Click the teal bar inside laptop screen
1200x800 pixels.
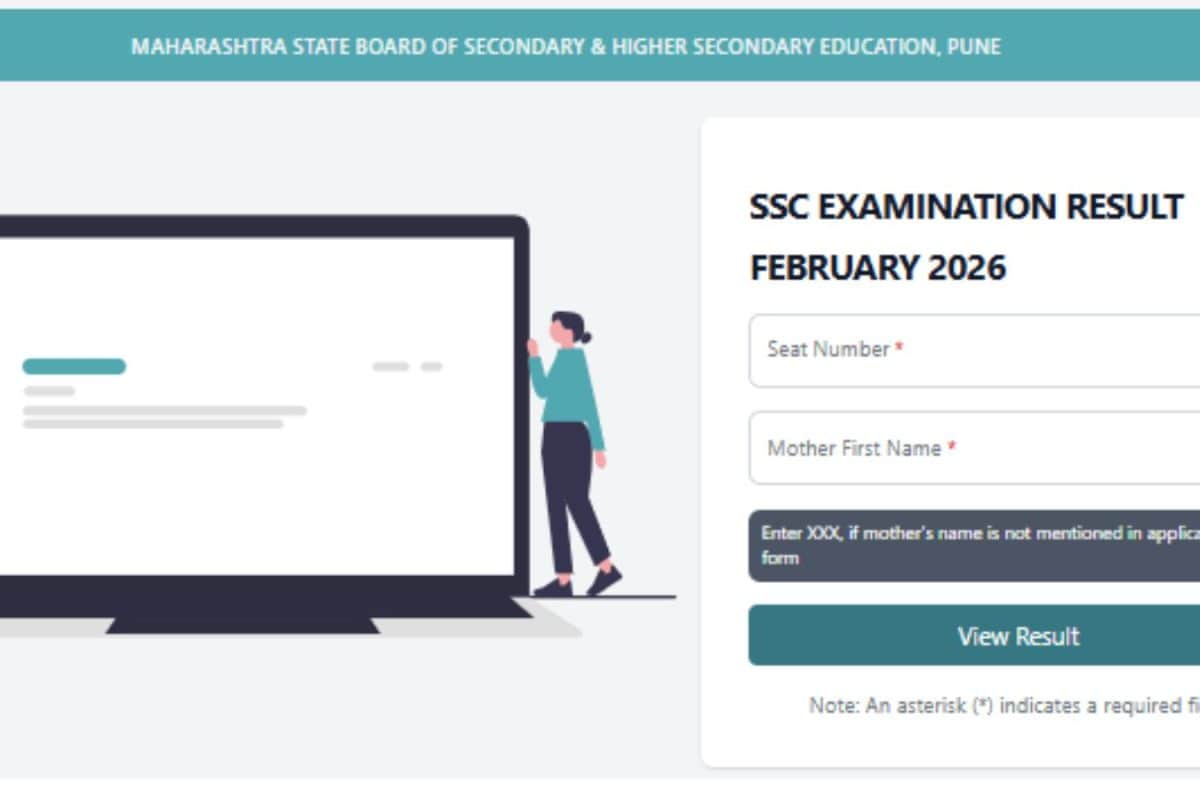coord(74,366)
